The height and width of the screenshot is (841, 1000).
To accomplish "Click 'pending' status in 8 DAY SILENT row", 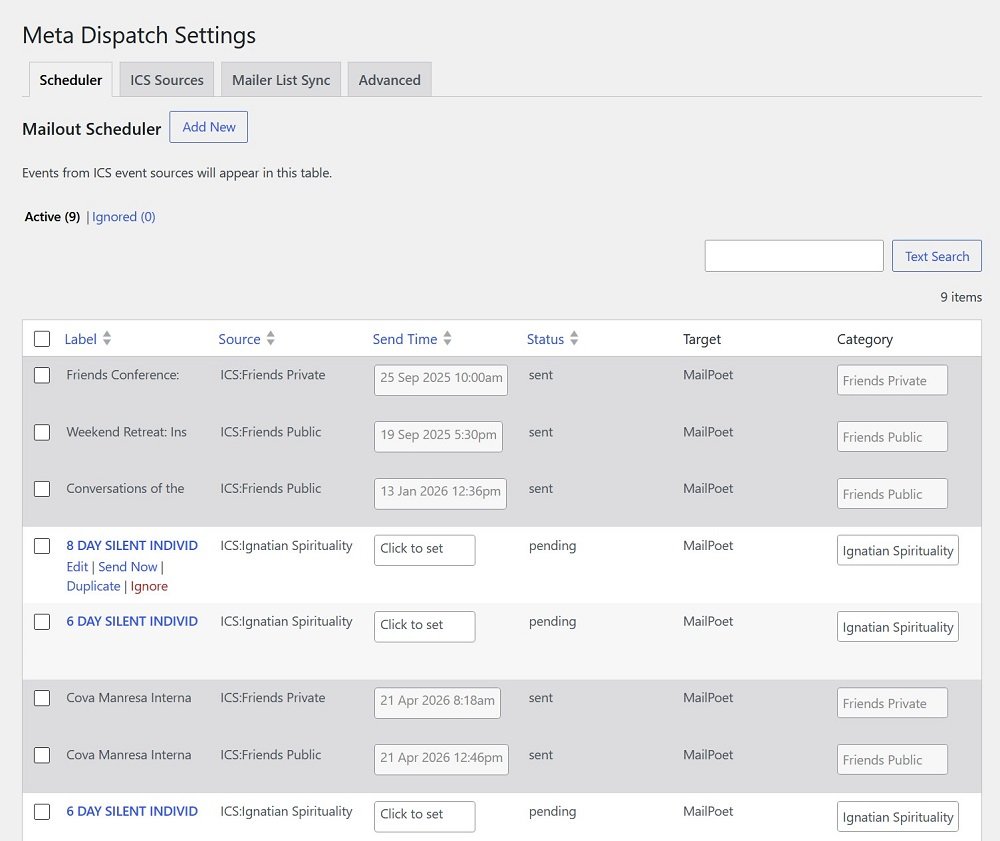I will pyautogui.click(x=552, y=546).
